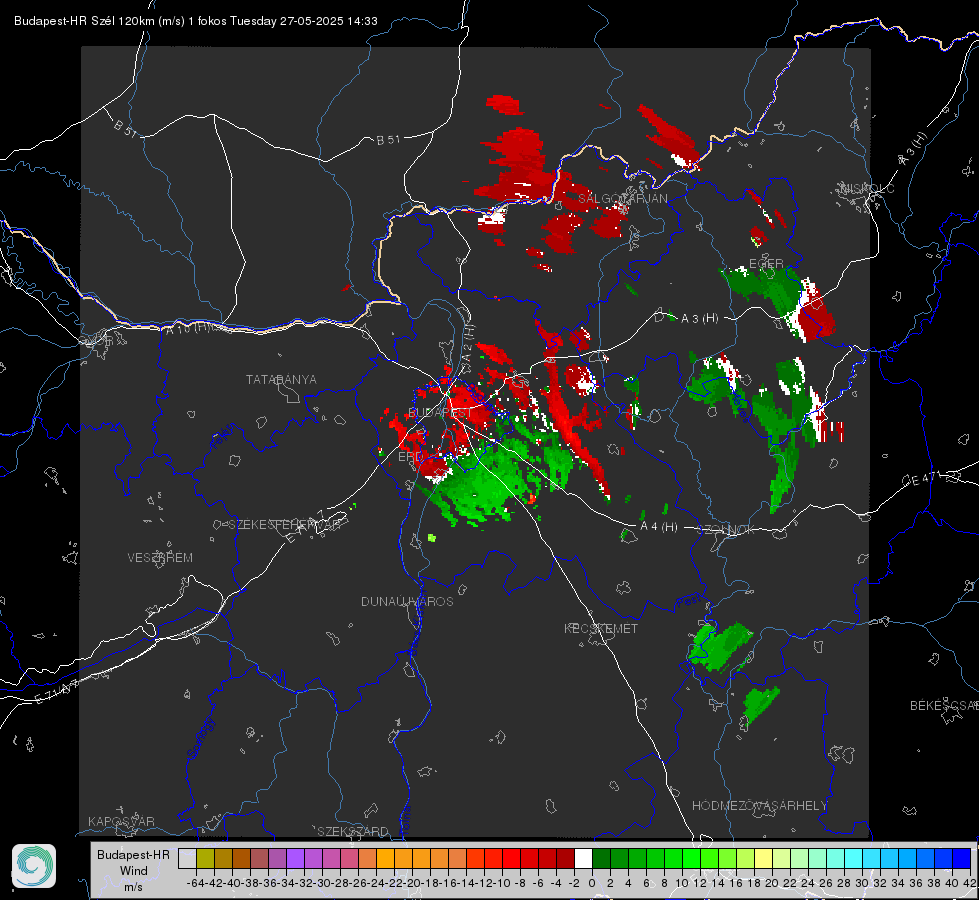Click the green echo patch east of Kecskemét
Viewport: 979px width, 900px height.
coord(719,646)
